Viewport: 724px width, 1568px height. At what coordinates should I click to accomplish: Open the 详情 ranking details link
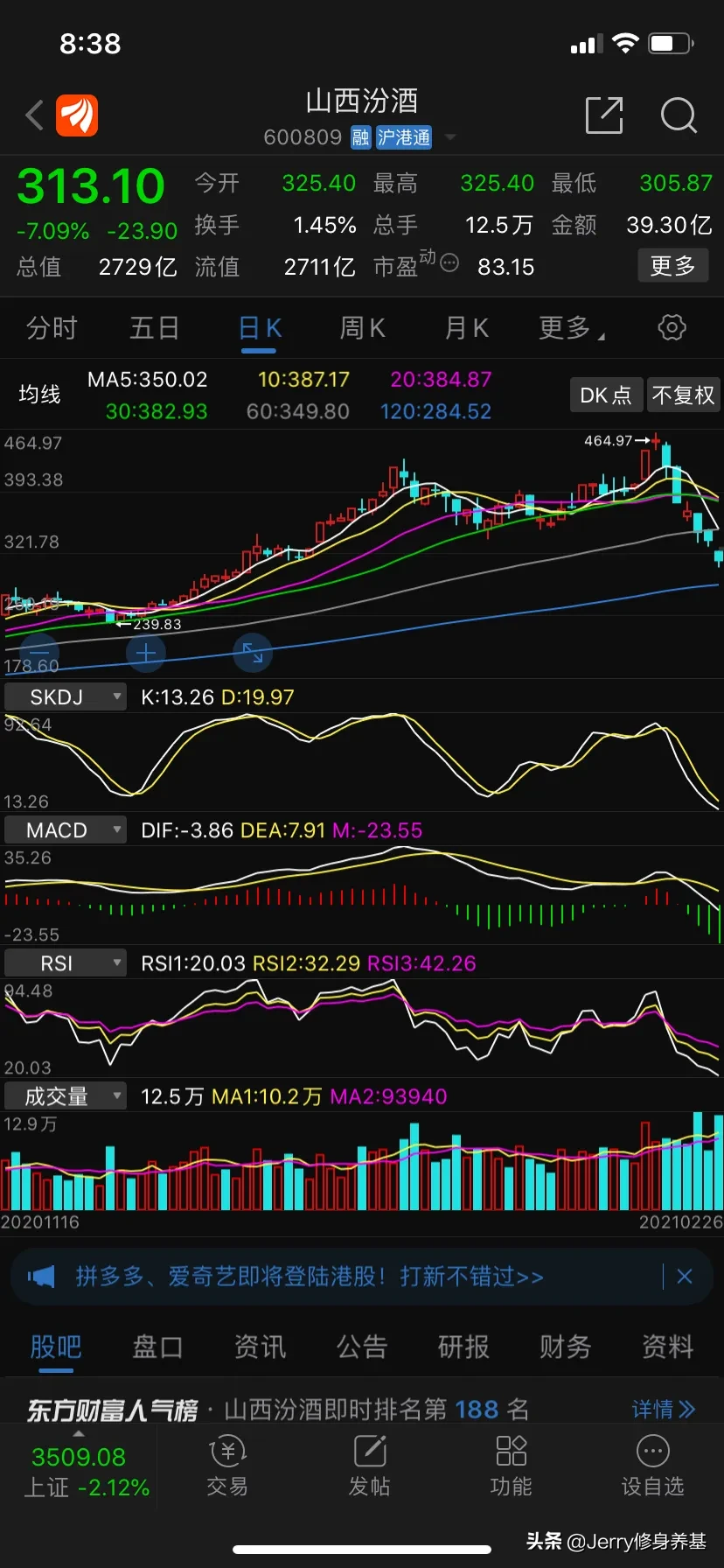coord(664,1409)
